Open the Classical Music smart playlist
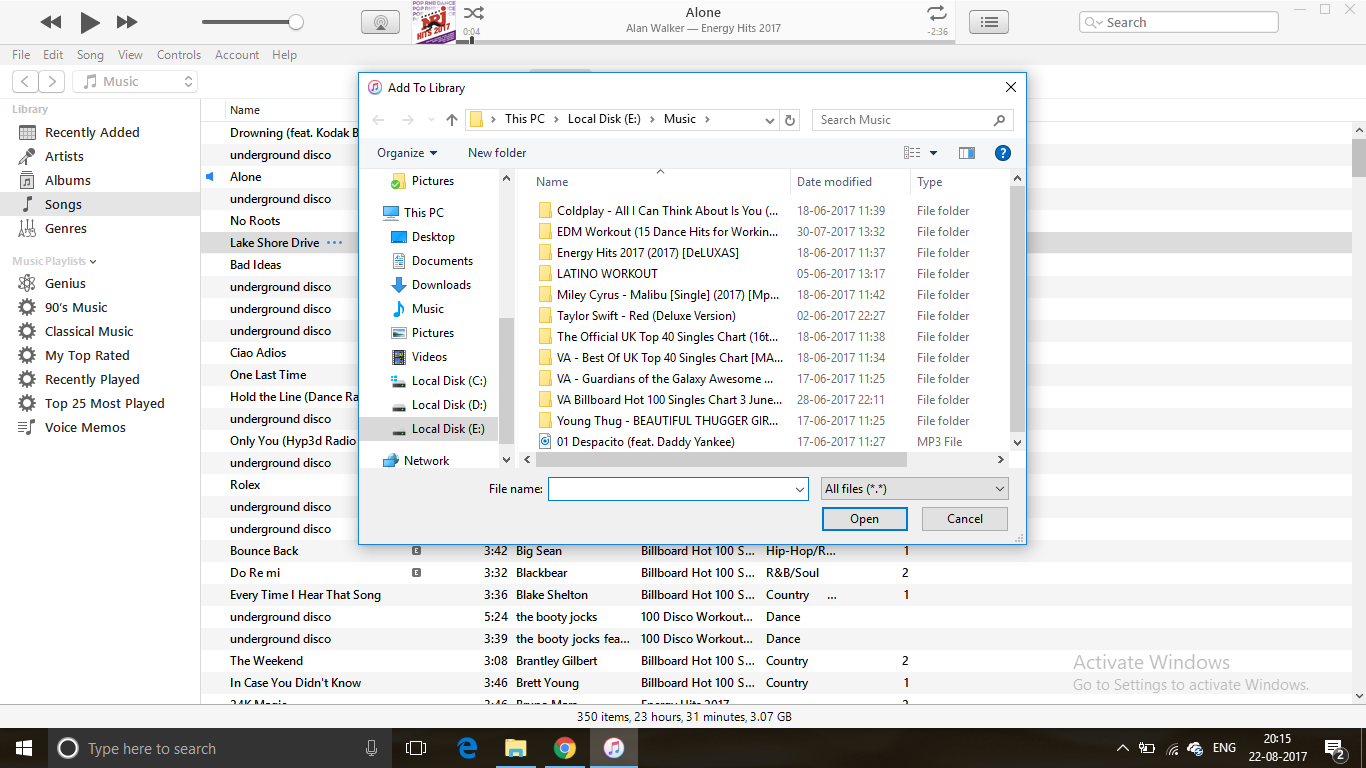Image resolution: width=1366 pixels, height=768 pixels. point(89,332)
